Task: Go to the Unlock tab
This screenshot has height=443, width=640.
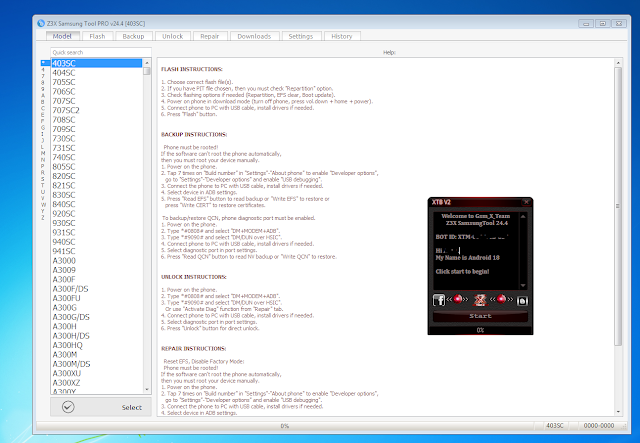Action: point(173,36)
